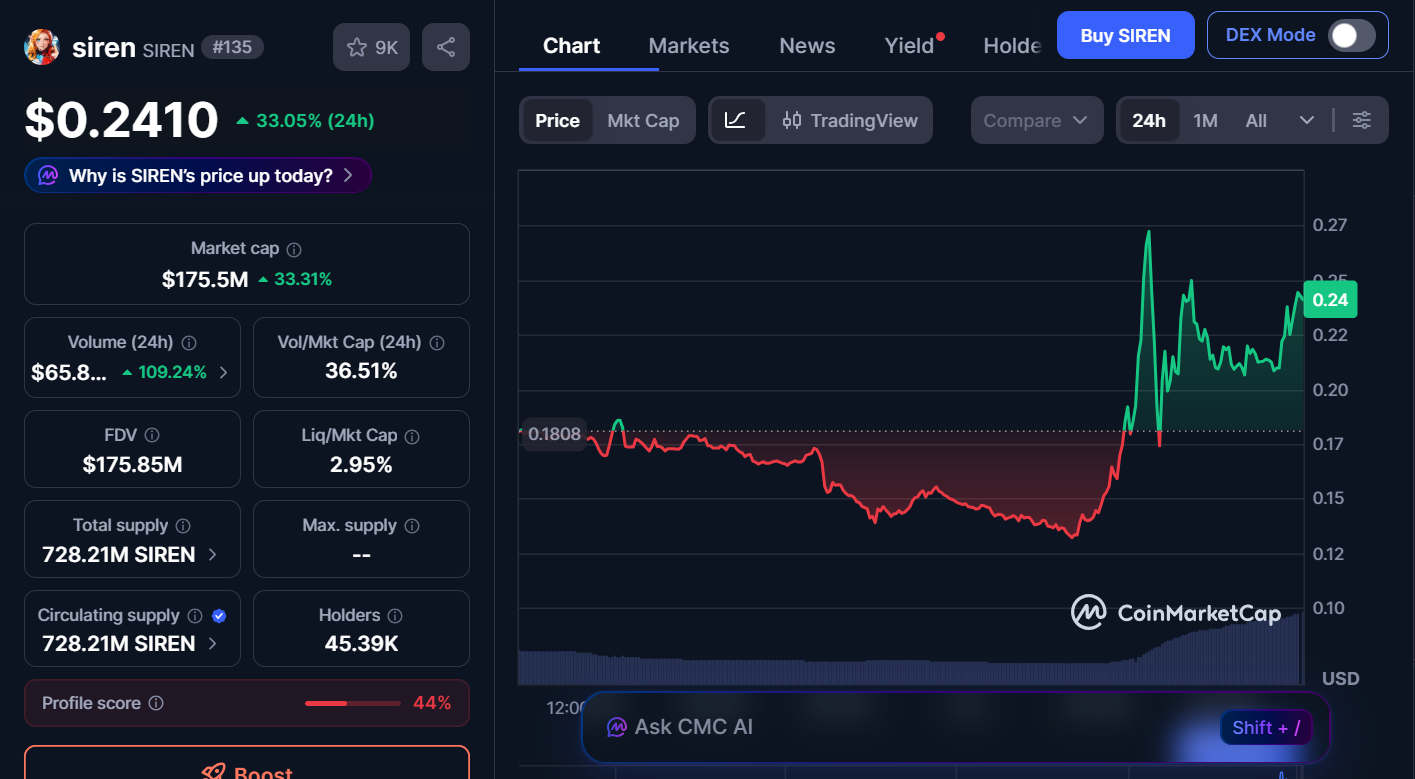This screenshot has height=779, width=1415.
Task: Enable DEX Mode with the switch
Action: pos(1352,34)
